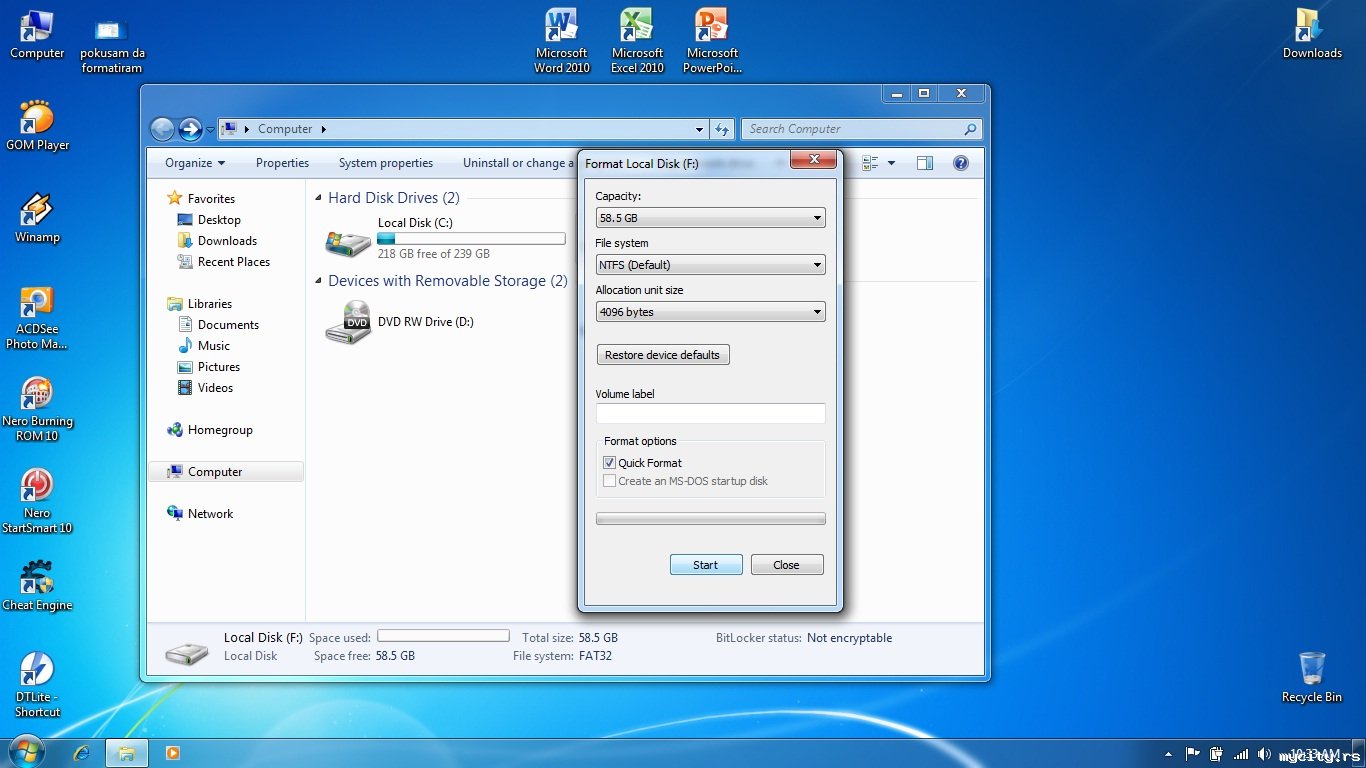Click Restore device defaults button
This screenshot has width=1366, height=768.
662,355
